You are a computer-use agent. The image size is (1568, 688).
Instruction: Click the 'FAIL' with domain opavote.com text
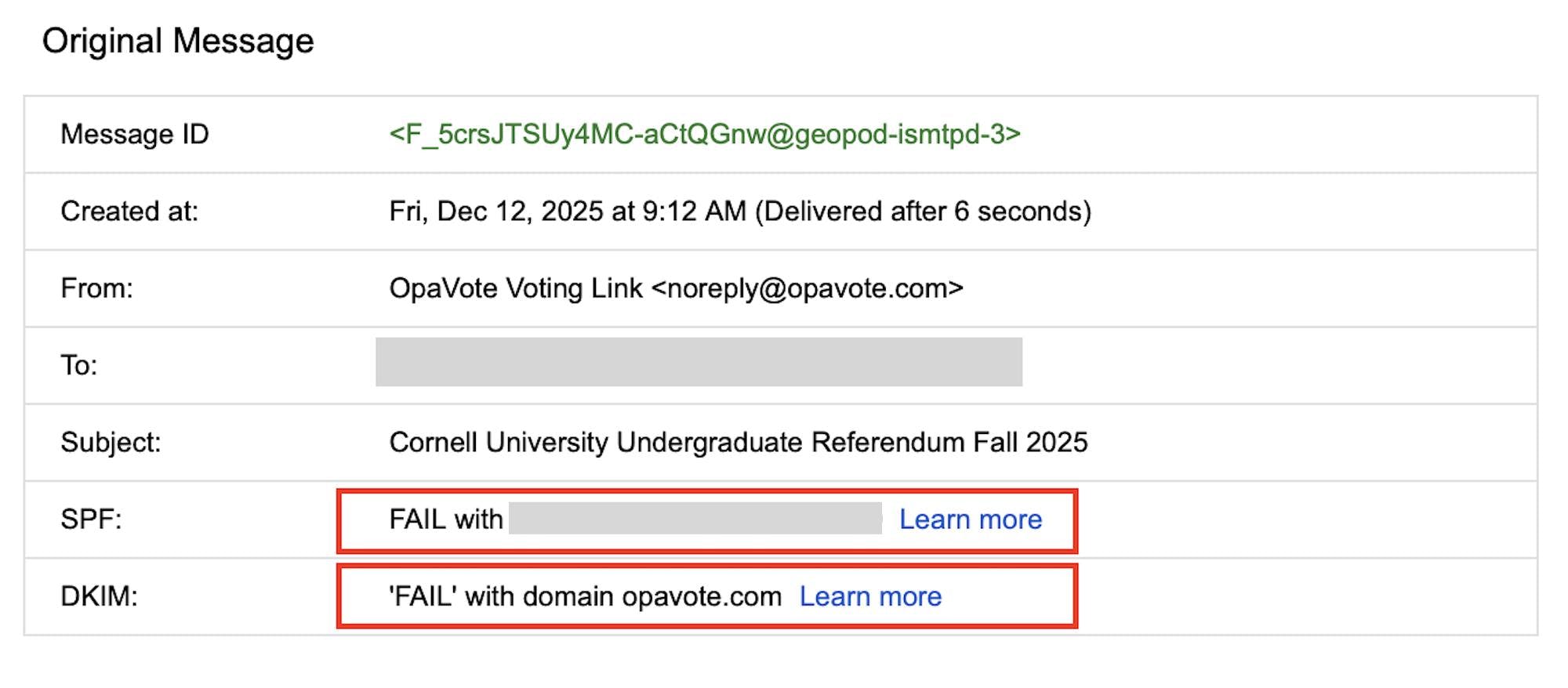(x=585, y=597)
